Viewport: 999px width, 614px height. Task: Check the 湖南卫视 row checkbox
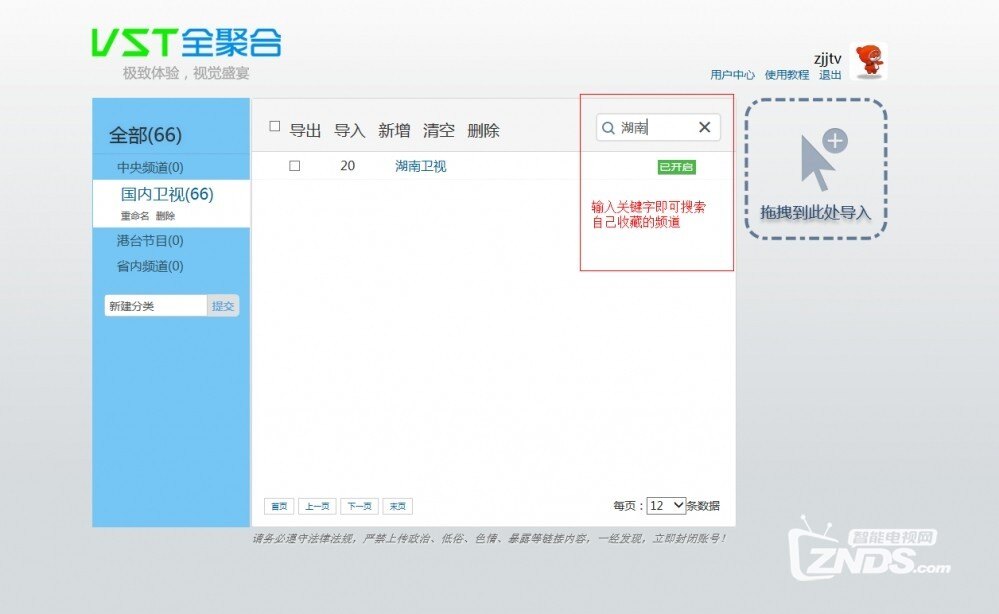coord(295,166)
